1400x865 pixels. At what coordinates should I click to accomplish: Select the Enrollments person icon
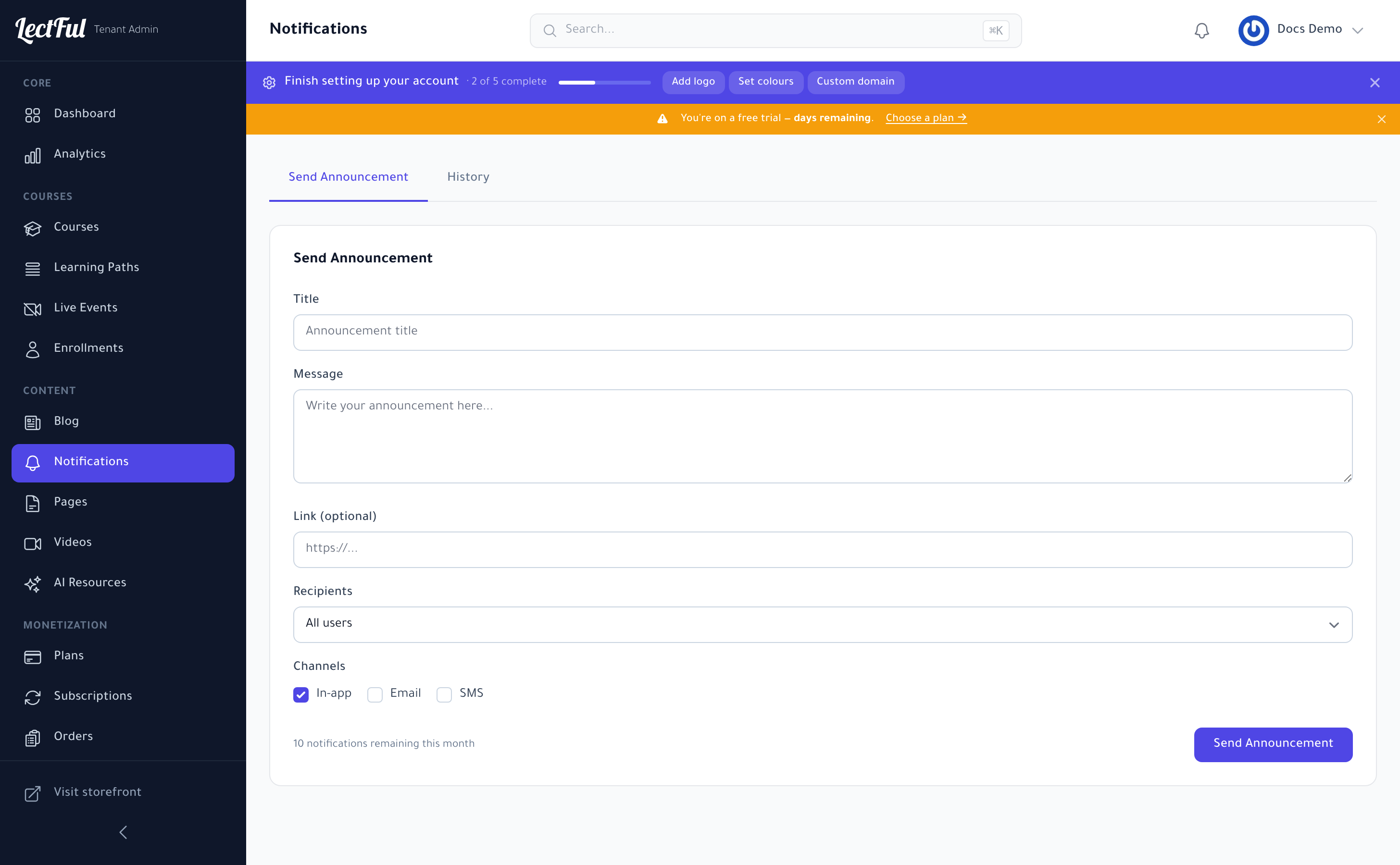(x=33, y=349)
